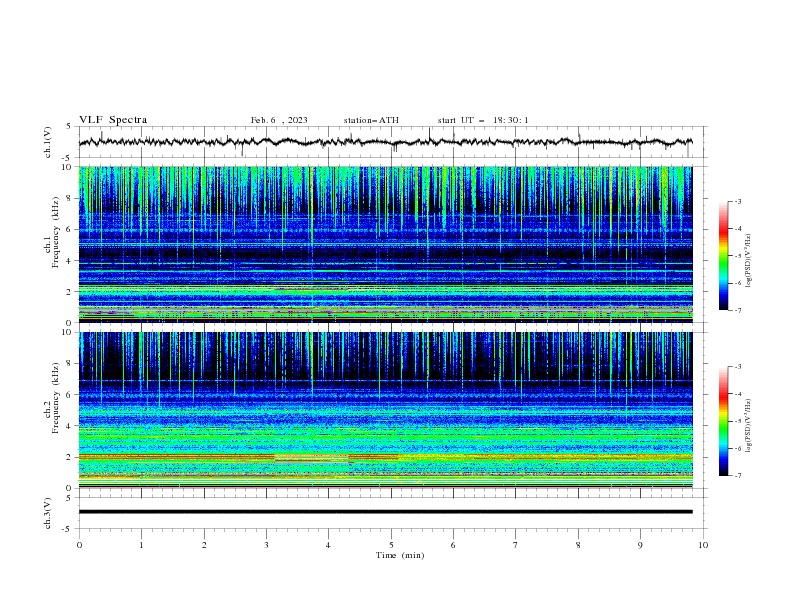Image resolution: width=792 pixels, height=612 pixels.
Task: Click the time axis tick "5"
Action: [x=391, y=545]
